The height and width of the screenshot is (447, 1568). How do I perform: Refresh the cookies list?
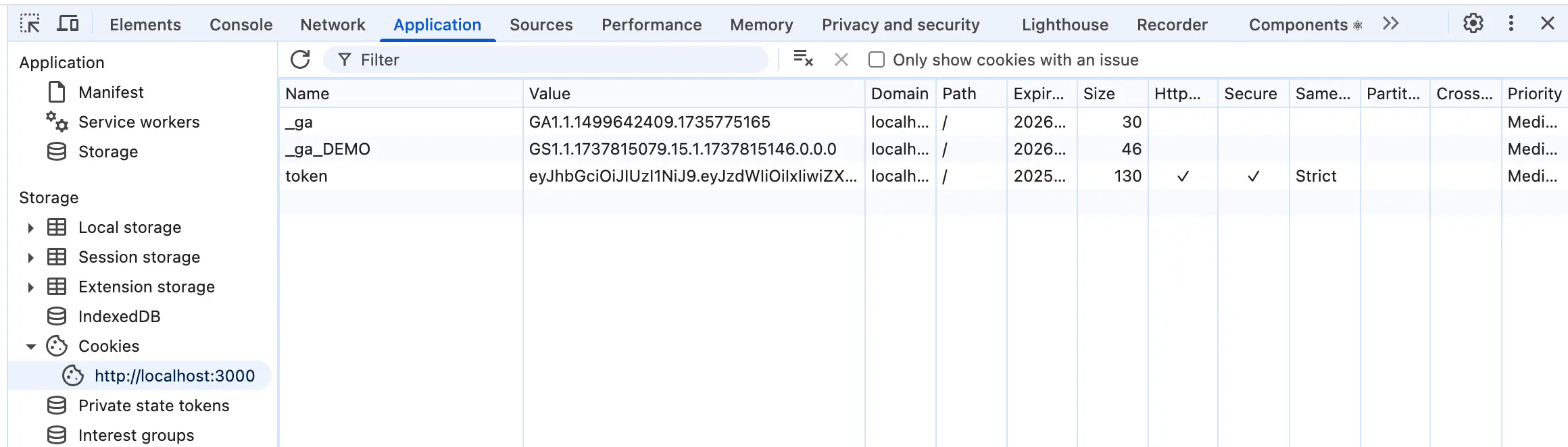pos(300,59)
